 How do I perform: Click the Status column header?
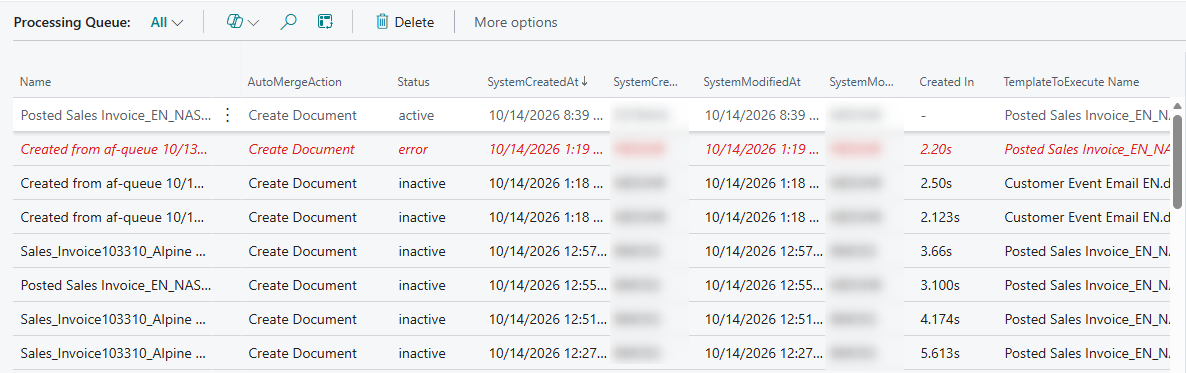413,82
